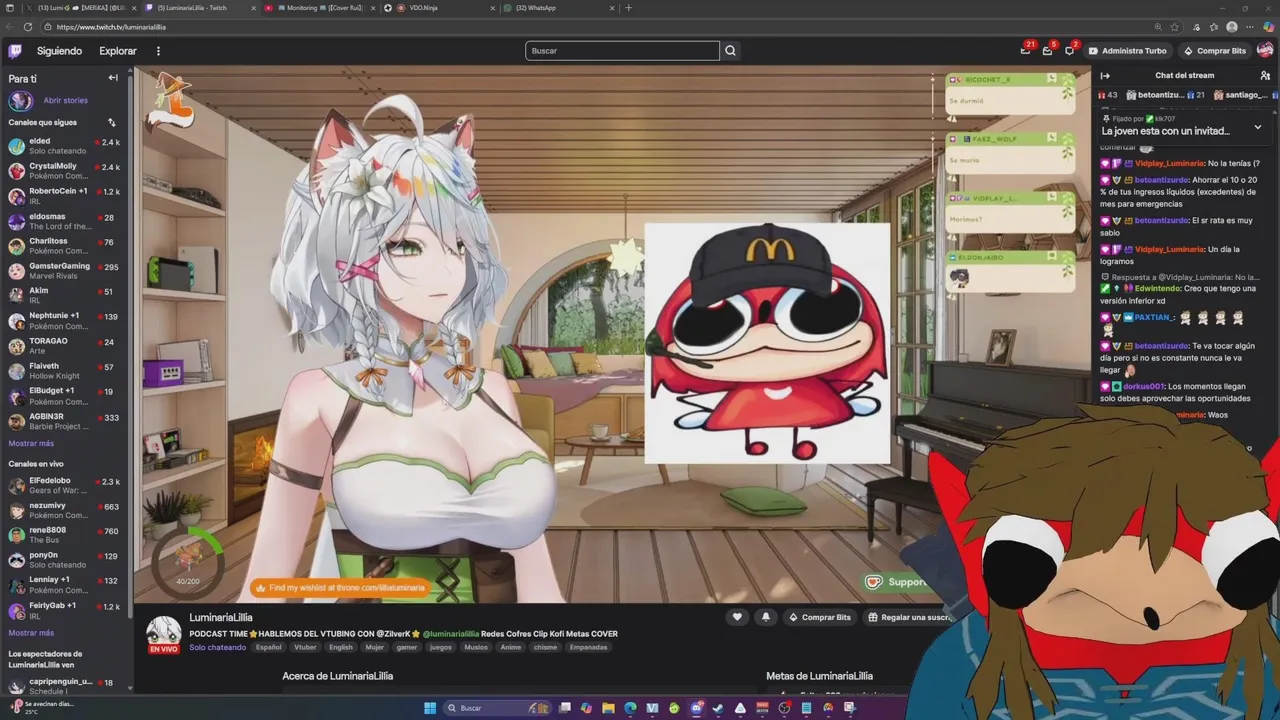
Task: Focus the Buscar search field on Twitch
Action: (x=622, y=51)
